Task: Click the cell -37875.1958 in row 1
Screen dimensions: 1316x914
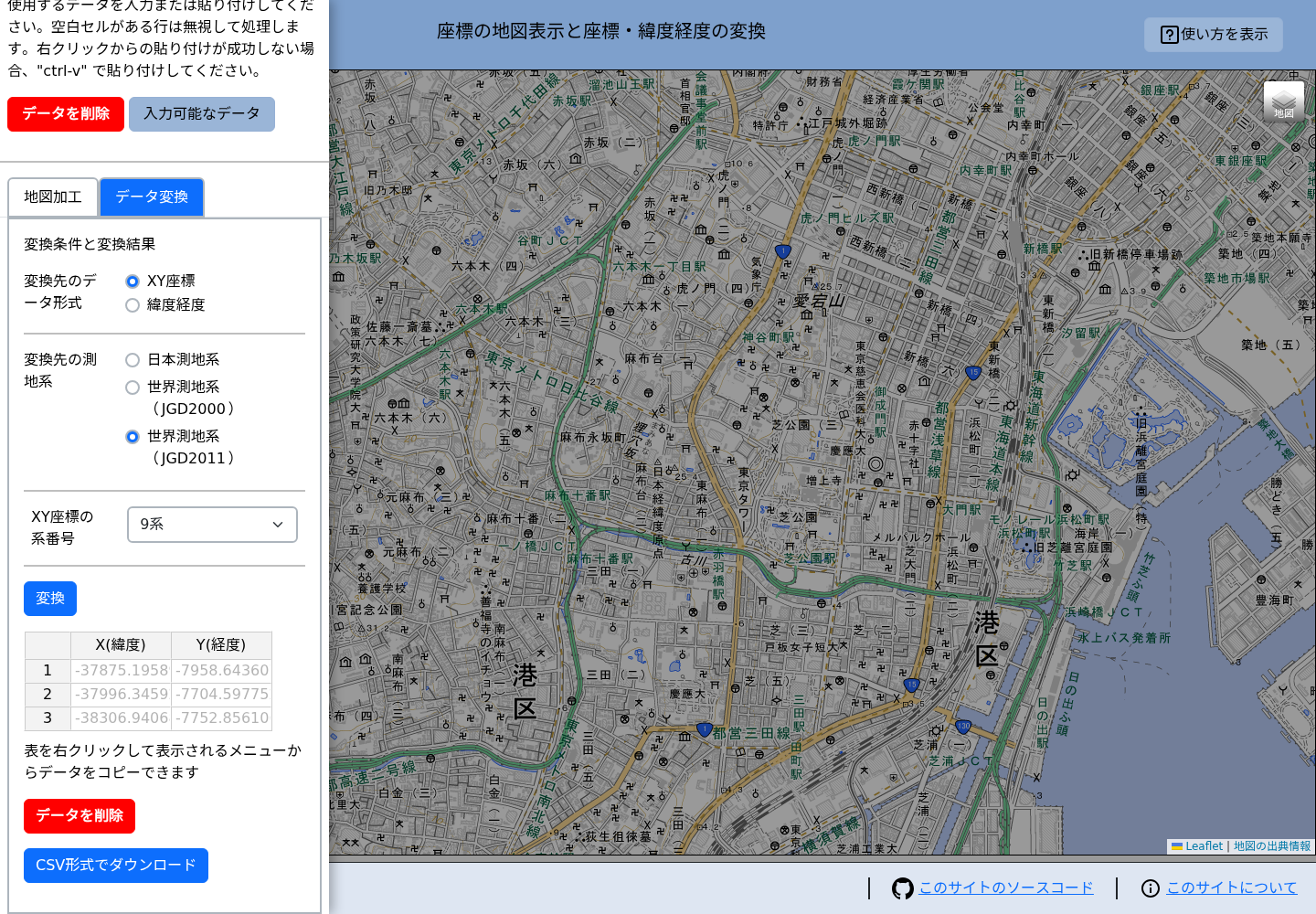Action: (x=121, y=671)
